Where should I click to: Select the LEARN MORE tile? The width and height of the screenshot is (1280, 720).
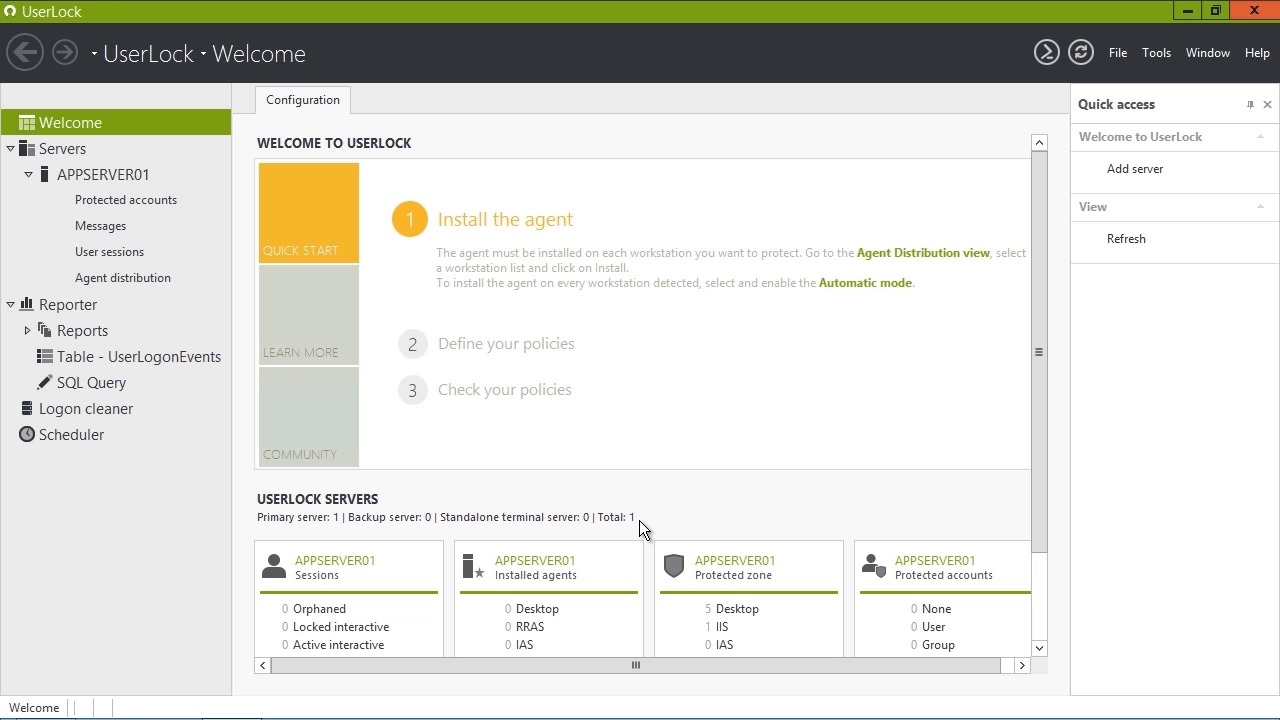point(309,315)
